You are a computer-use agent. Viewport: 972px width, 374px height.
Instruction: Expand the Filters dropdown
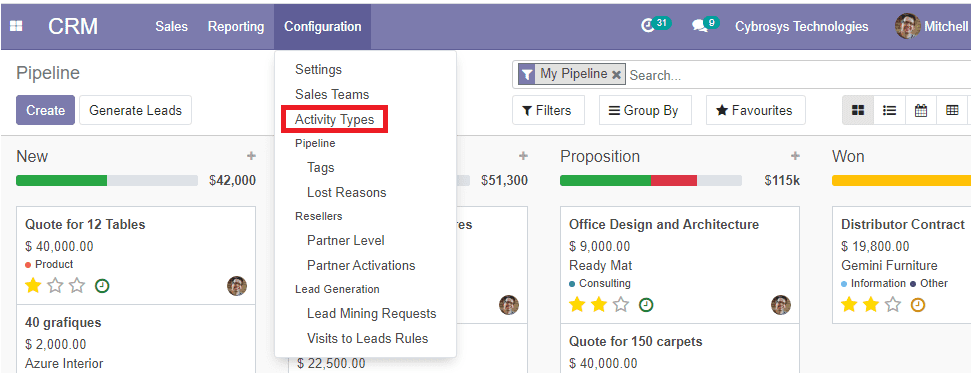(x=548, y=110)
